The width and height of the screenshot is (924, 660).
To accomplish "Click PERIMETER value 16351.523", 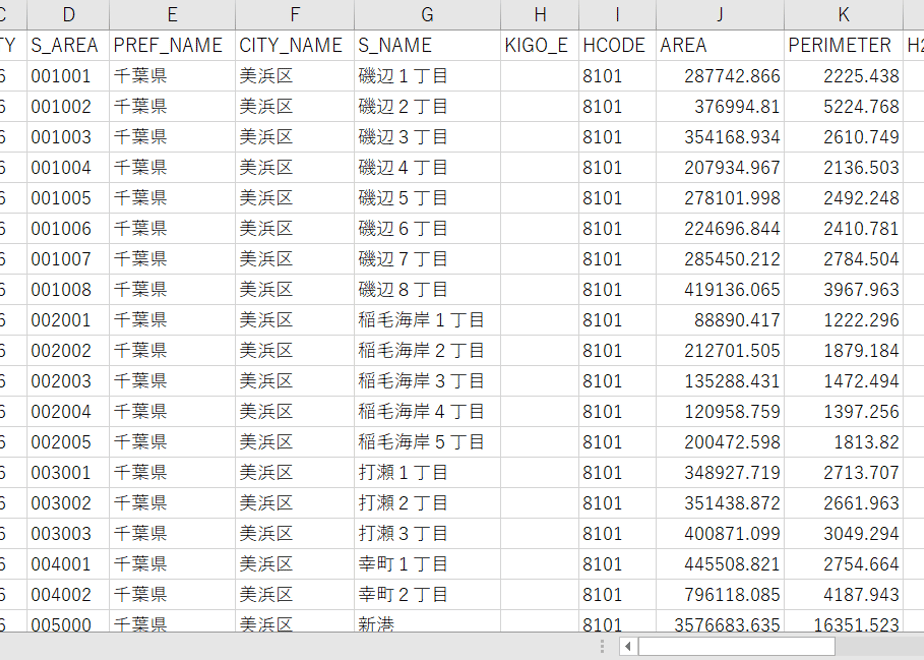I will point(844,622).
